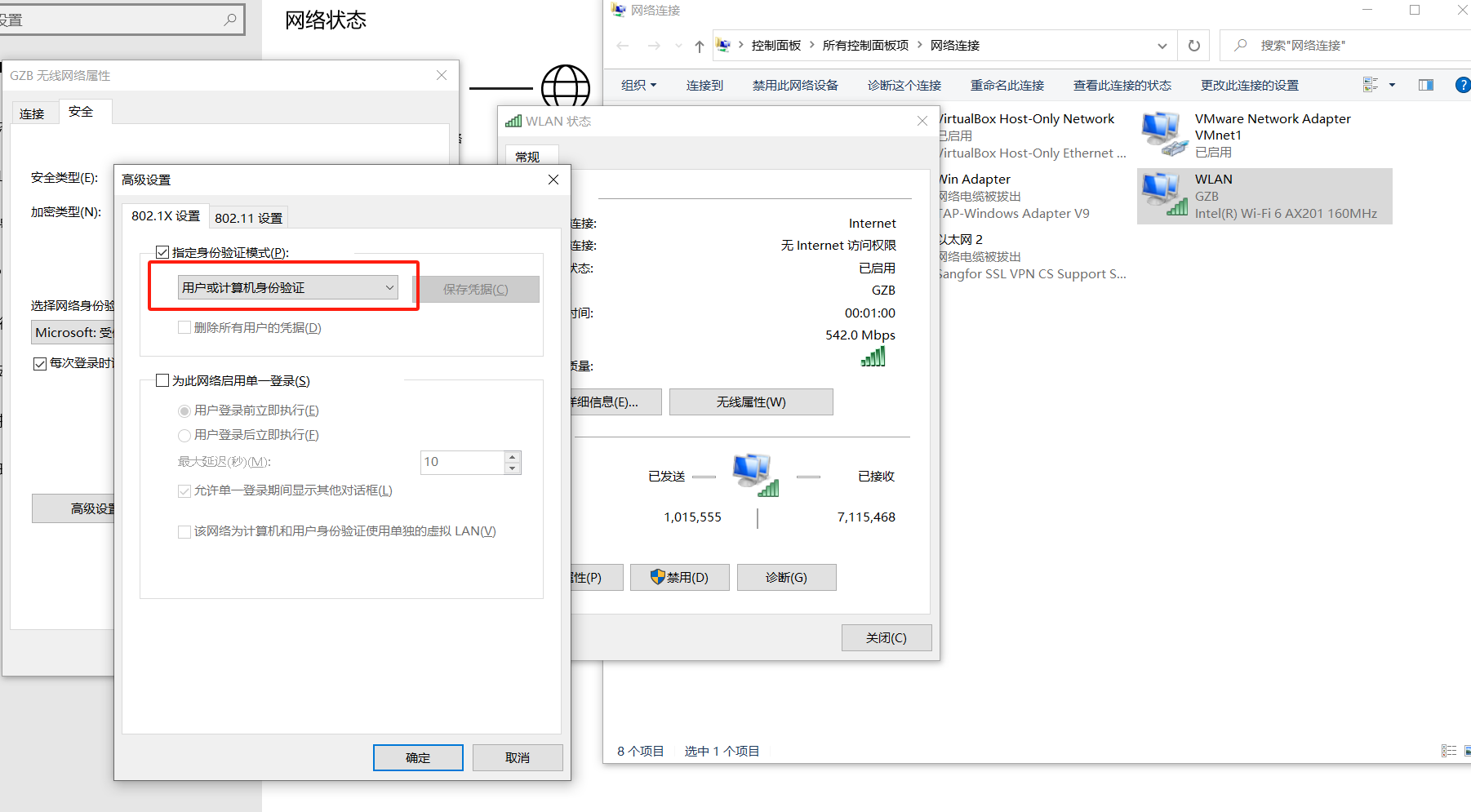Click the search magnifier in settings box
Screen dimensions: 1471x812
(x=230, y=20)
